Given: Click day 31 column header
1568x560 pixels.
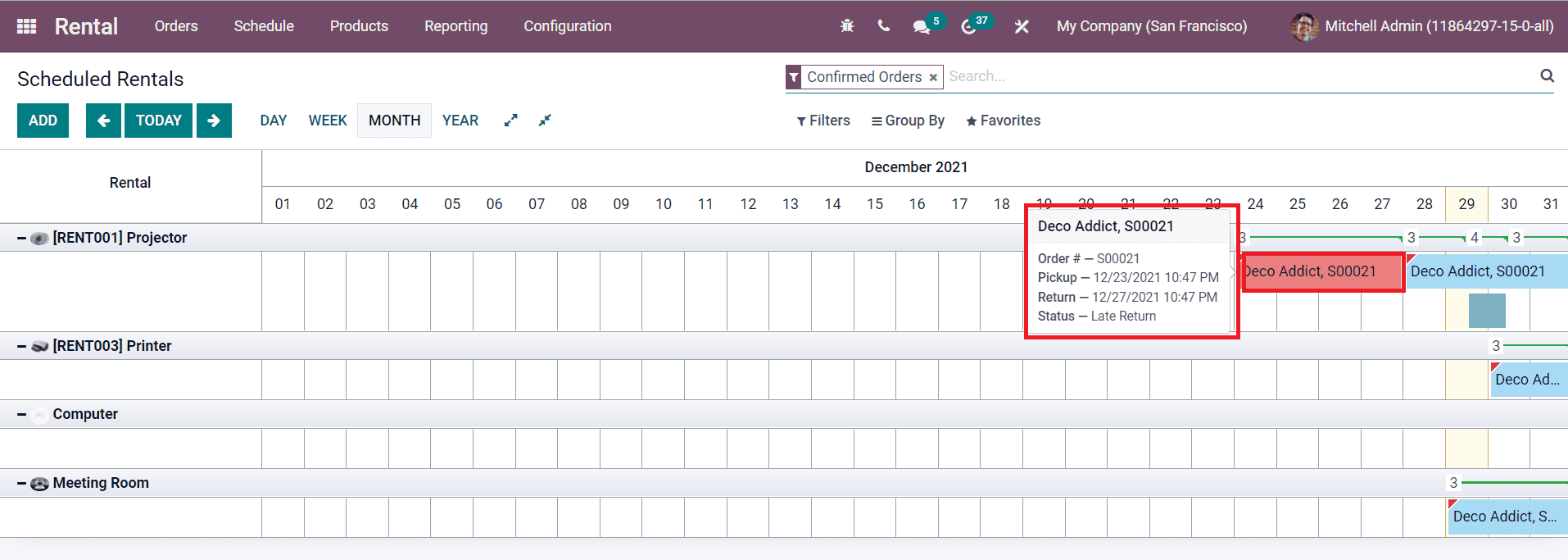Looking at the screenshot, I should (x=1551, y=204).
